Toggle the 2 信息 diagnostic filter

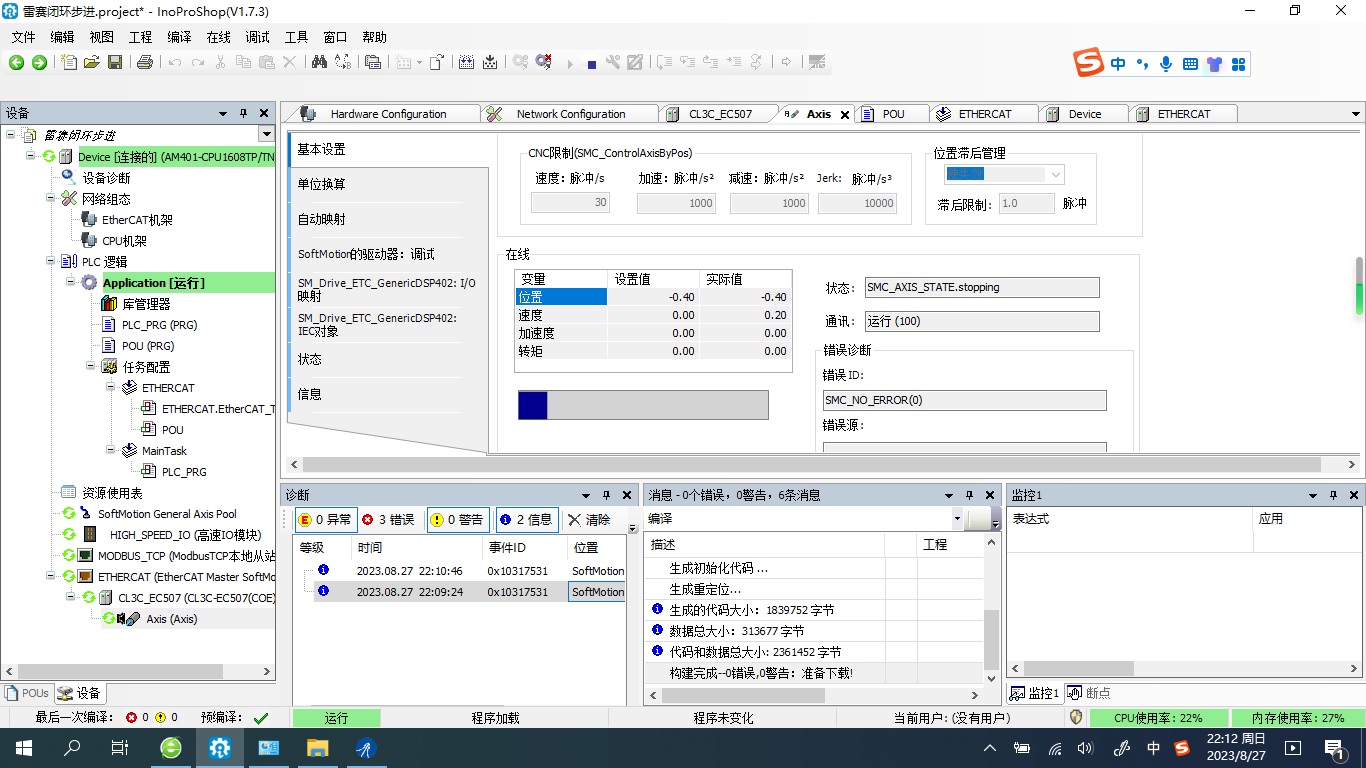526,520
